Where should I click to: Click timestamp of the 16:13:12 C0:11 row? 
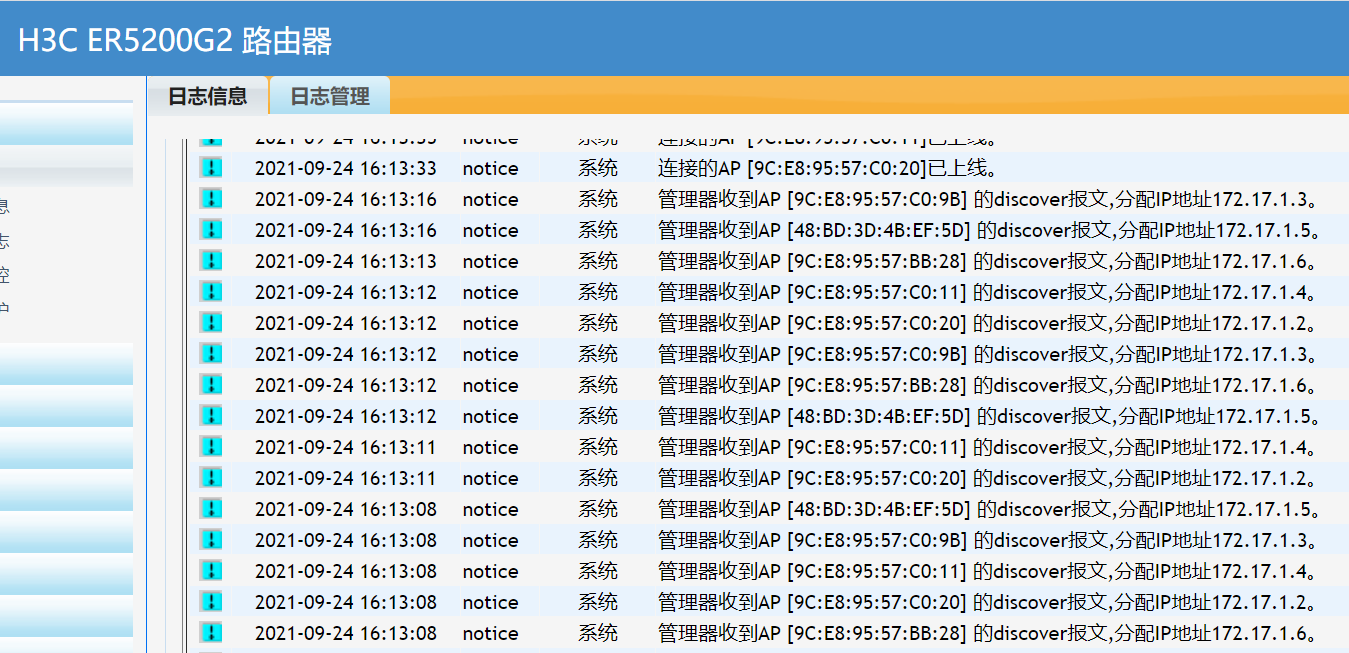click(346, 292)
